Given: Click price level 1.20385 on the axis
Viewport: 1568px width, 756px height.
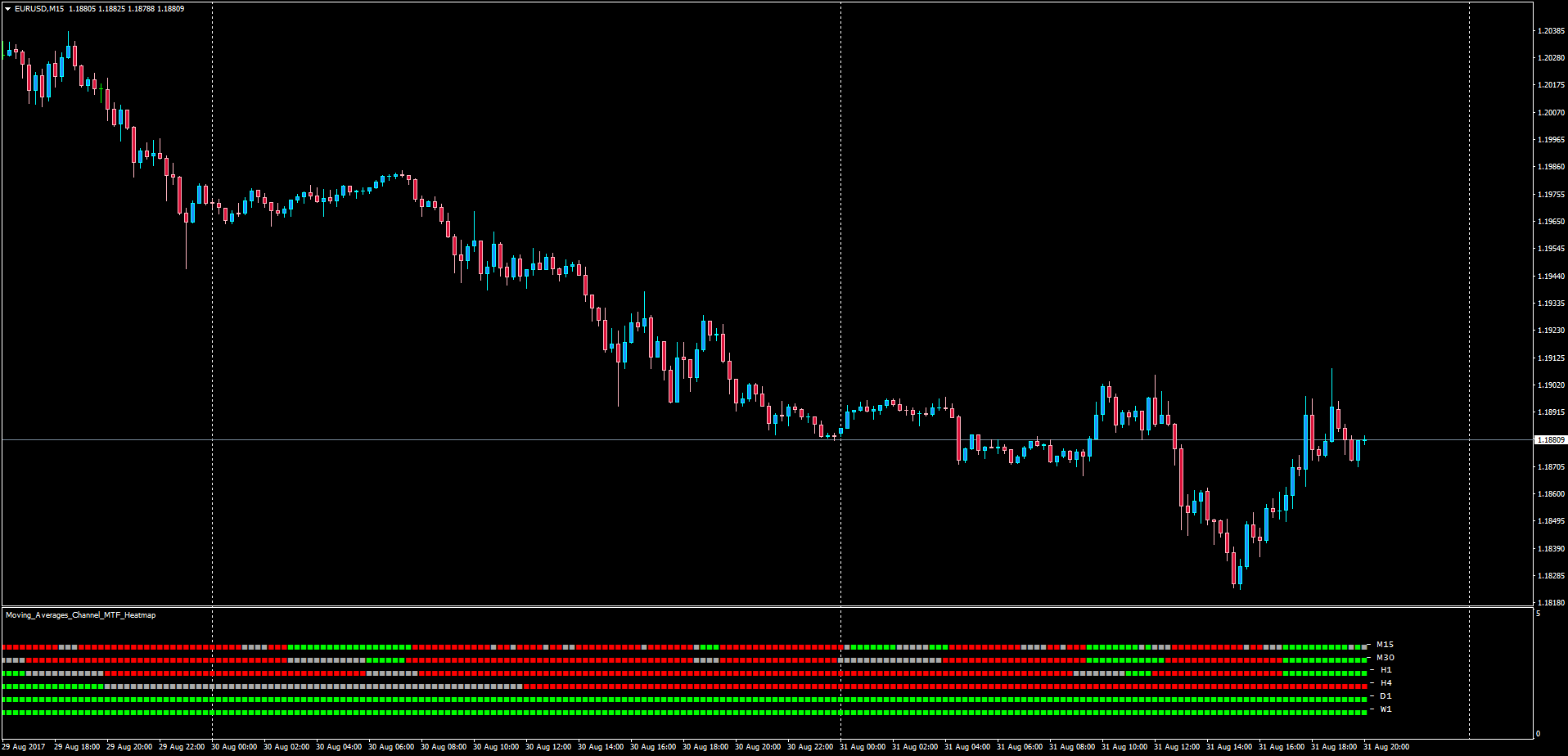Looking at the screenshot, I should [1552, 31].
